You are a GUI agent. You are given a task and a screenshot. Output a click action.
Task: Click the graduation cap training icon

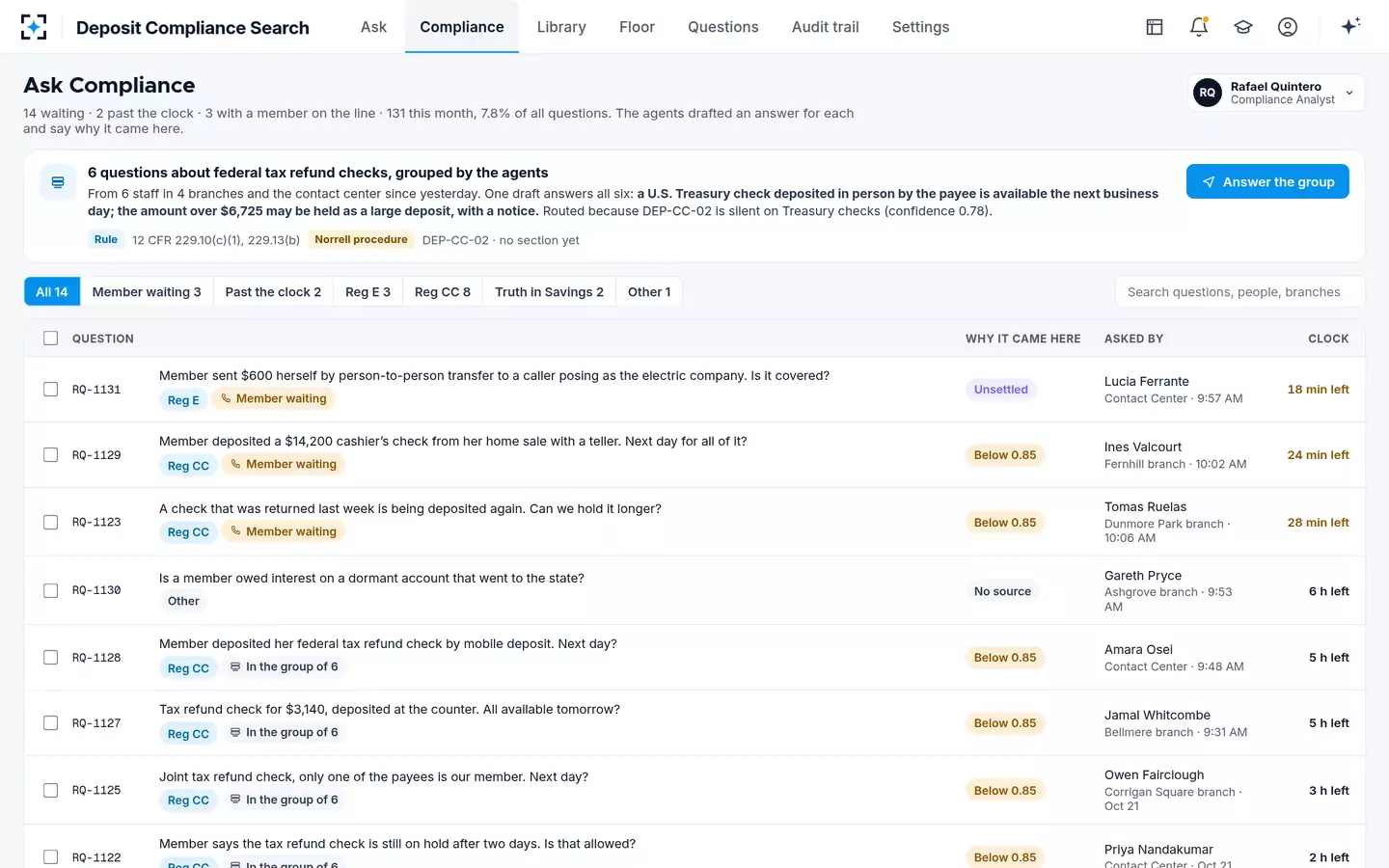1243,27
